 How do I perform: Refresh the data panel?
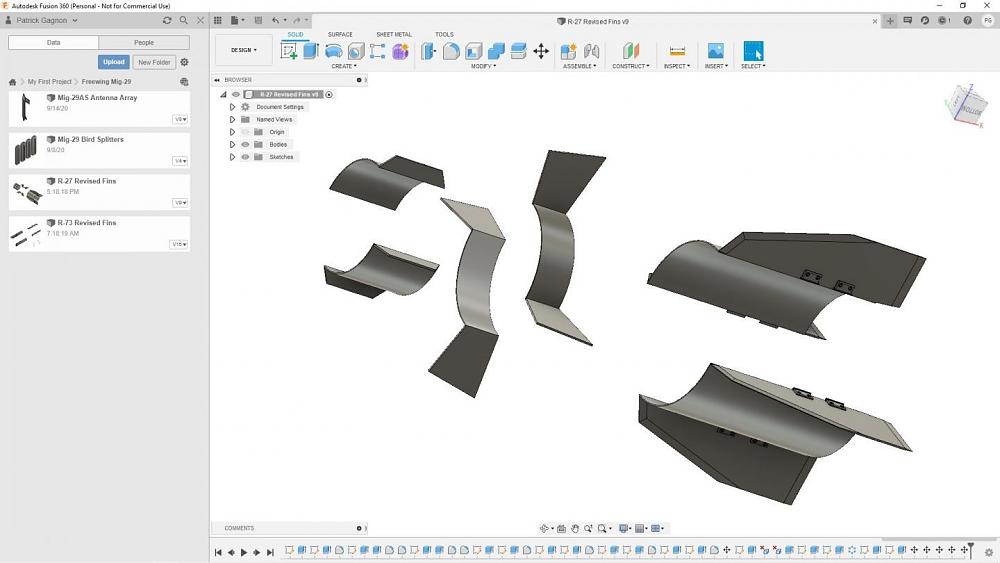167,20
